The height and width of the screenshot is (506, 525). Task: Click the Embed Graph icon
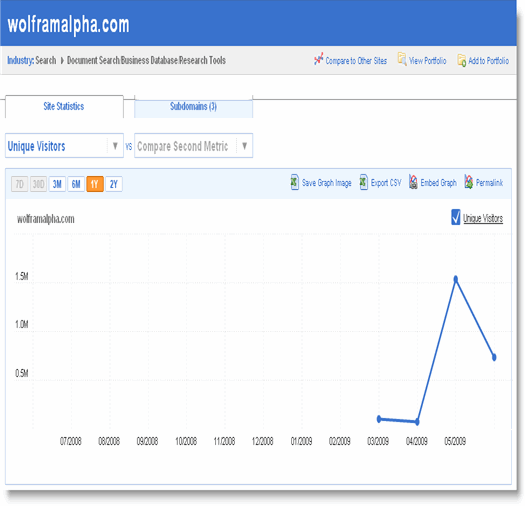pos(413,183)
